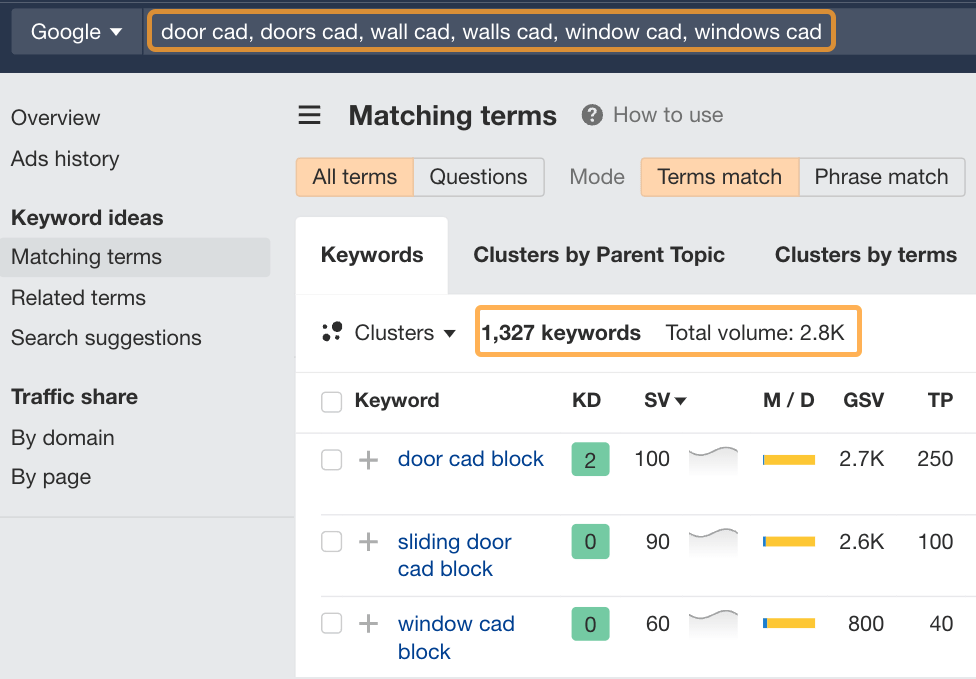Viewport: 976px width, 679px height.
Task: Add 'door cad block' via its plus icon
Action: pos(368,459)
